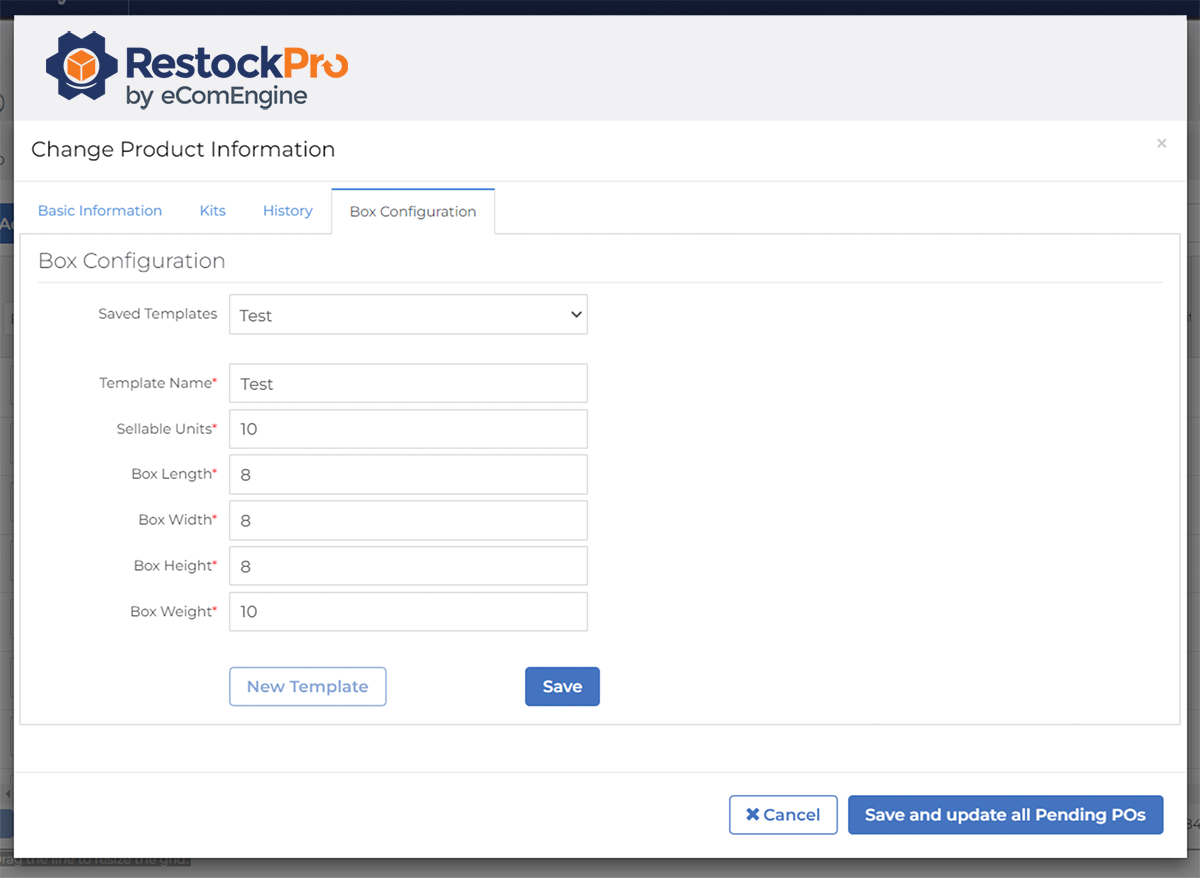Click the Box Length label
1200x878 pixels.
(x=174, y=474)
